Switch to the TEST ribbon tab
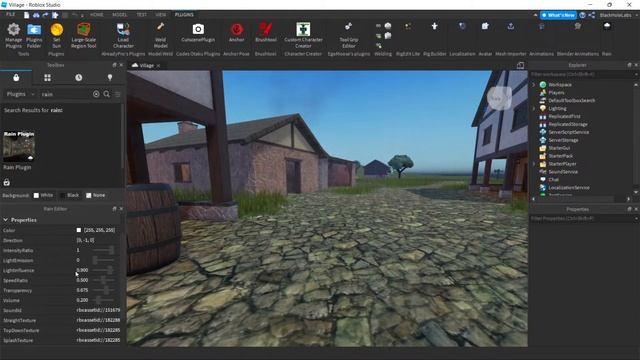The height and width of the screenshot is (360, 640). [x=141, y=15]
